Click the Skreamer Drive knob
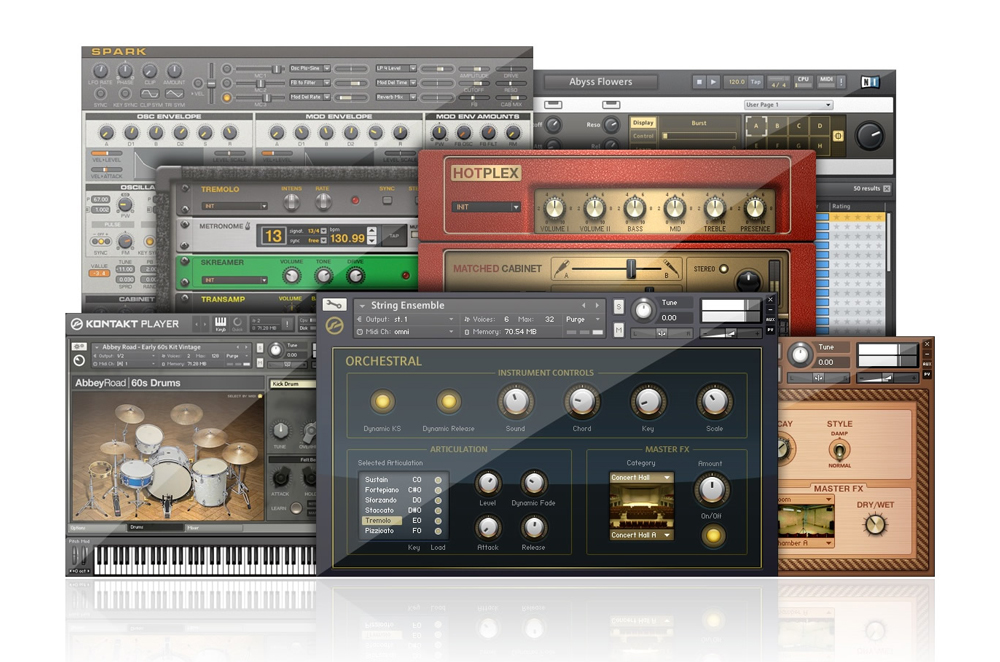This screenshot has height=662, width=1000. 355,276
